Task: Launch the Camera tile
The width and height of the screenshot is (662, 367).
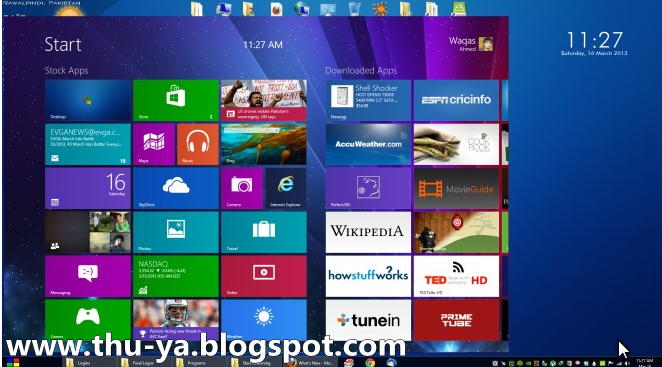Action: tap(241, 188)
